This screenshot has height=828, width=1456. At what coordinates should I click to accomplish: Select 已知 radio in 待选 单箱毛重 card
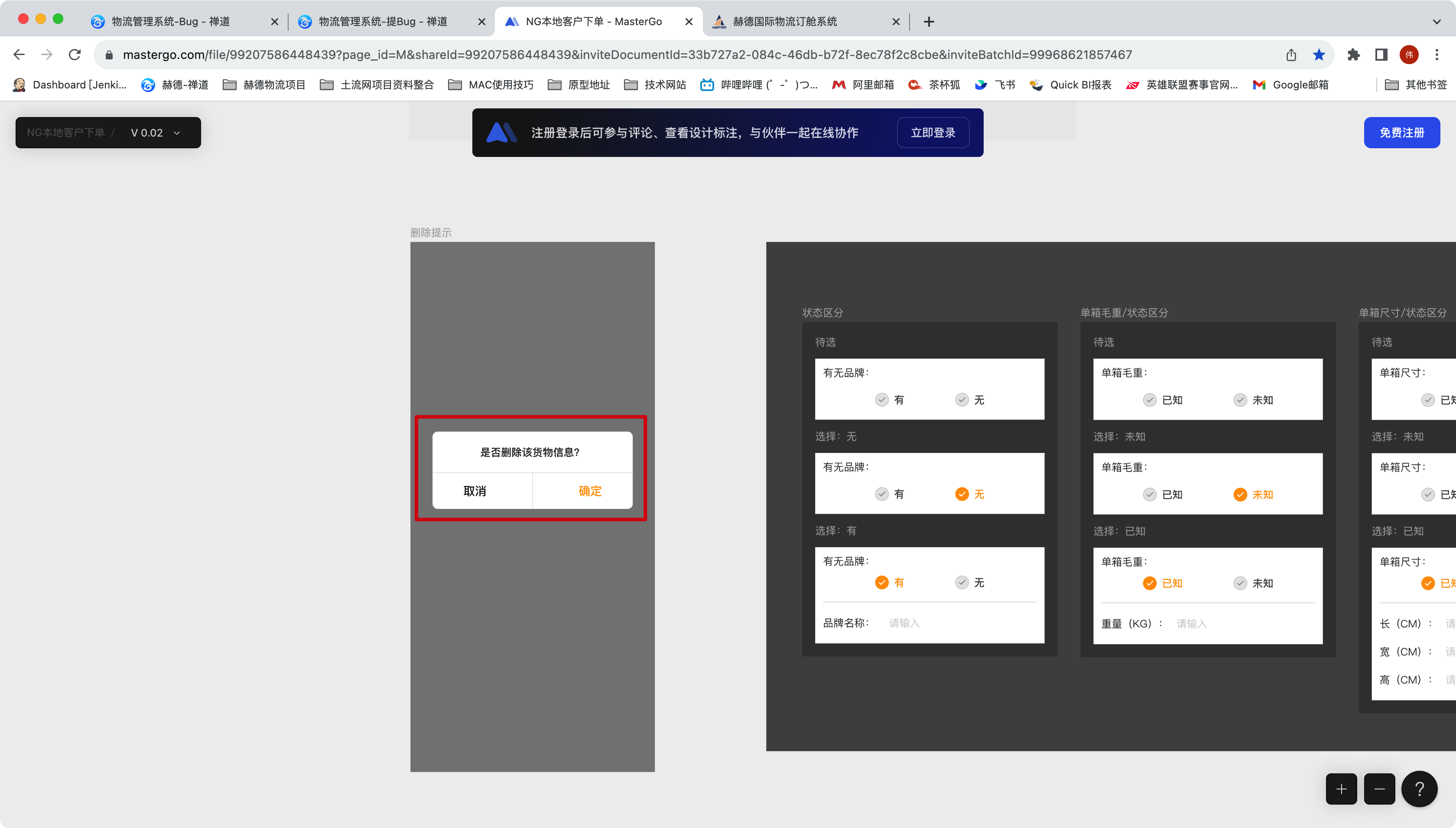tap(1150, 400)
